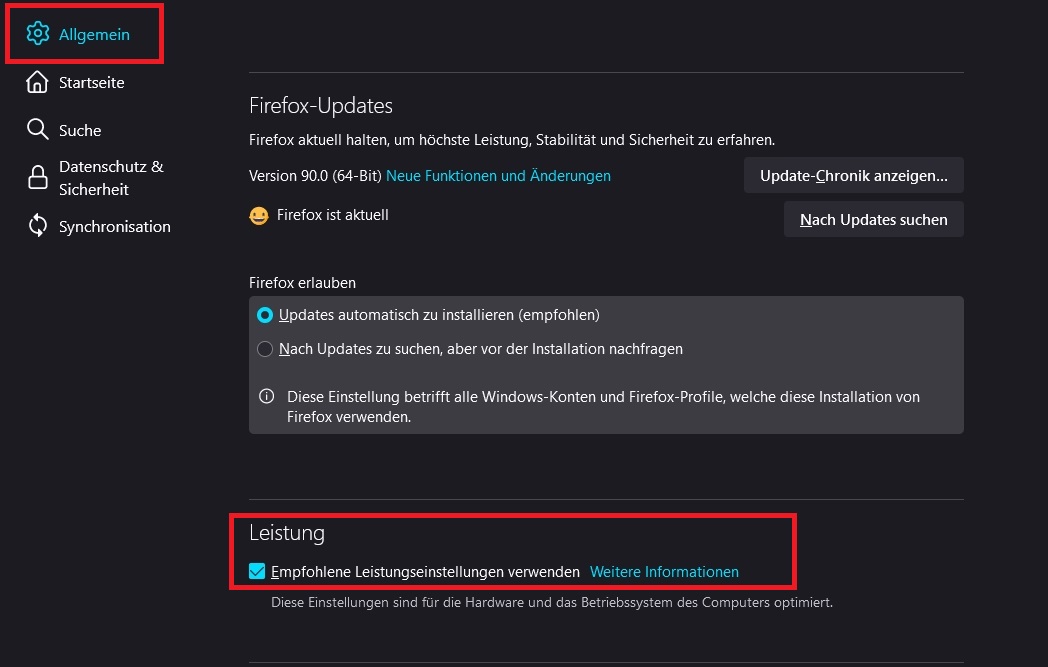Click the circular arrows Synchronisation icon
The height and width of the screenshot is (667, 1048).
tap(37, 226)
